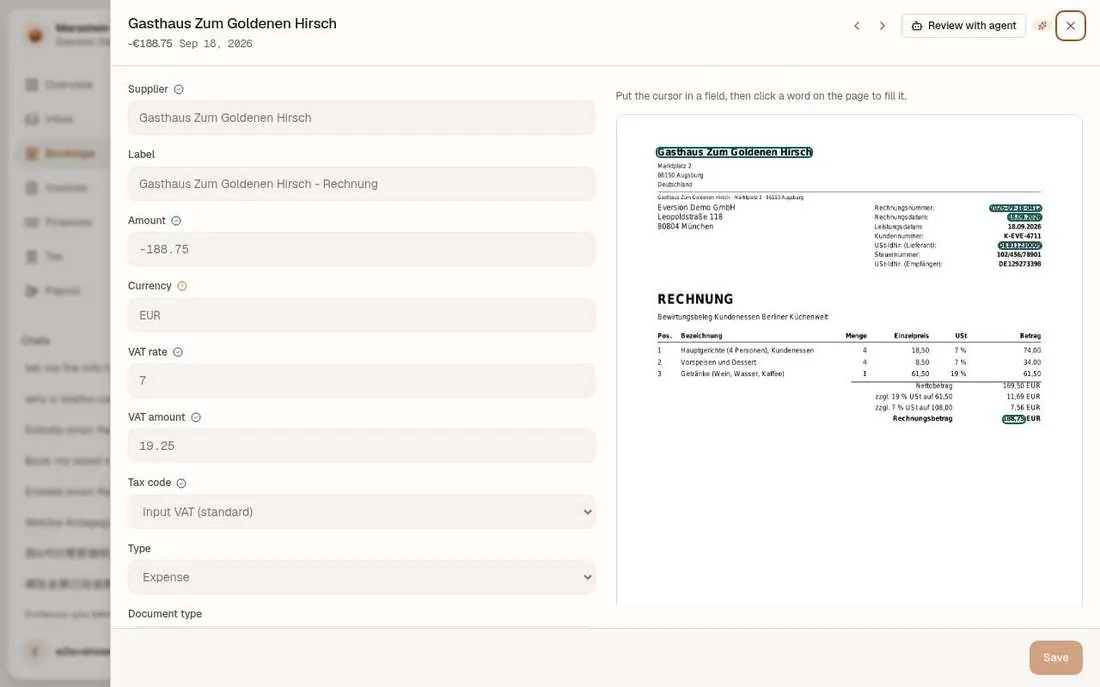The width and height of the screenshot is (1100, 687).
Task: Click the Review with agent button
Action: 963,26
